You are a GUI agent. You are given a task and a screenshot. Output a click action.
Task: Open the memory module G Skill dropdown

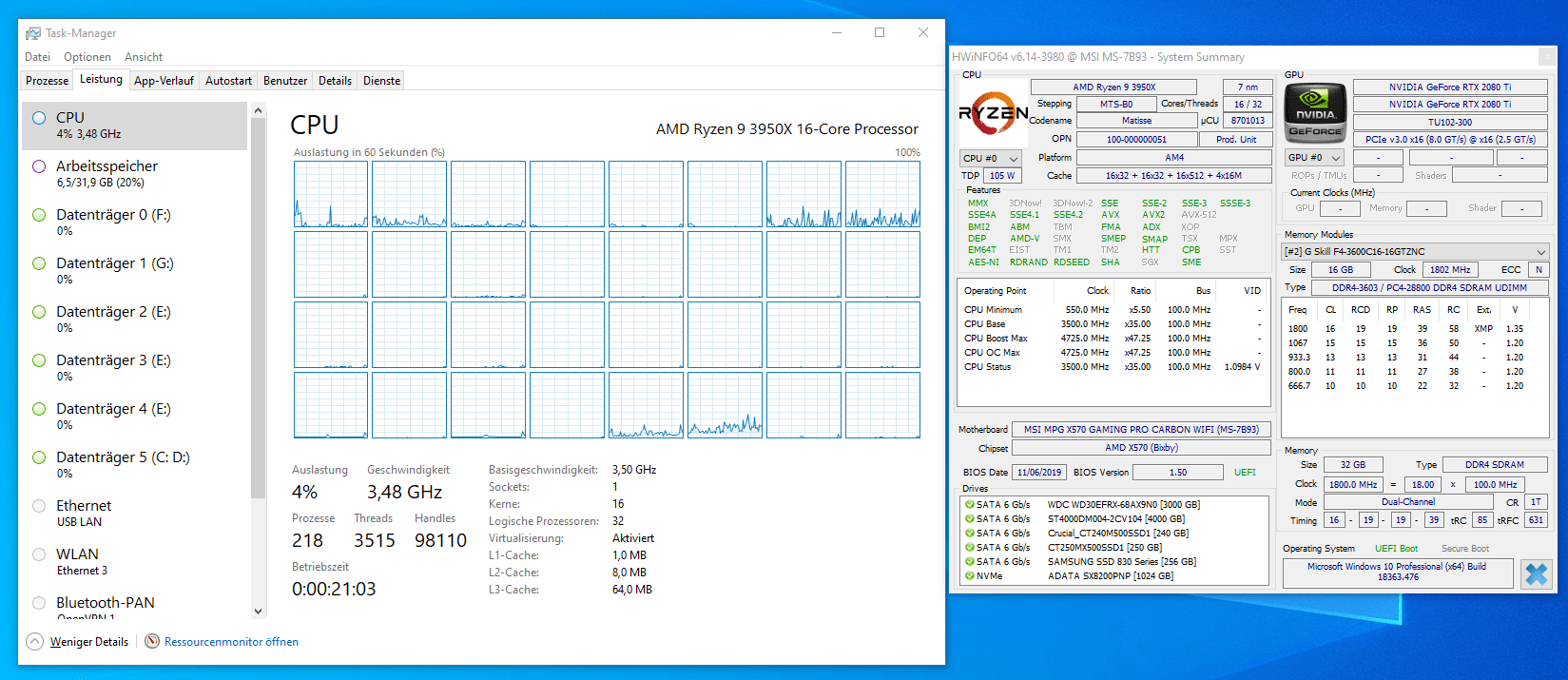1415,252
